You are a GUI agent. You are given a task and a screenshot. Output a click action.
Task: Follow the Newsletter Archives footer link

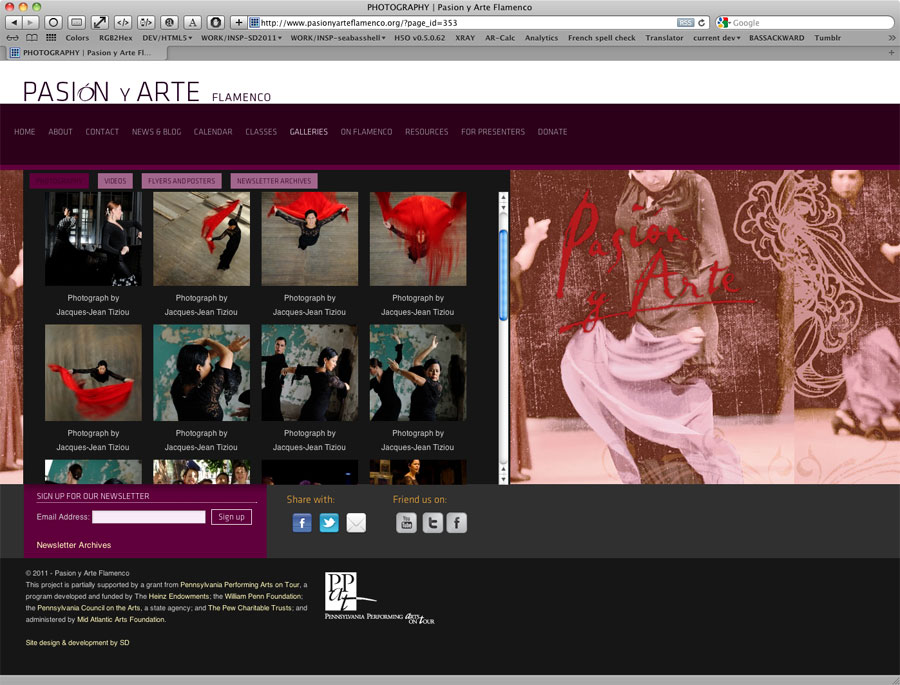tap(74, 545)
